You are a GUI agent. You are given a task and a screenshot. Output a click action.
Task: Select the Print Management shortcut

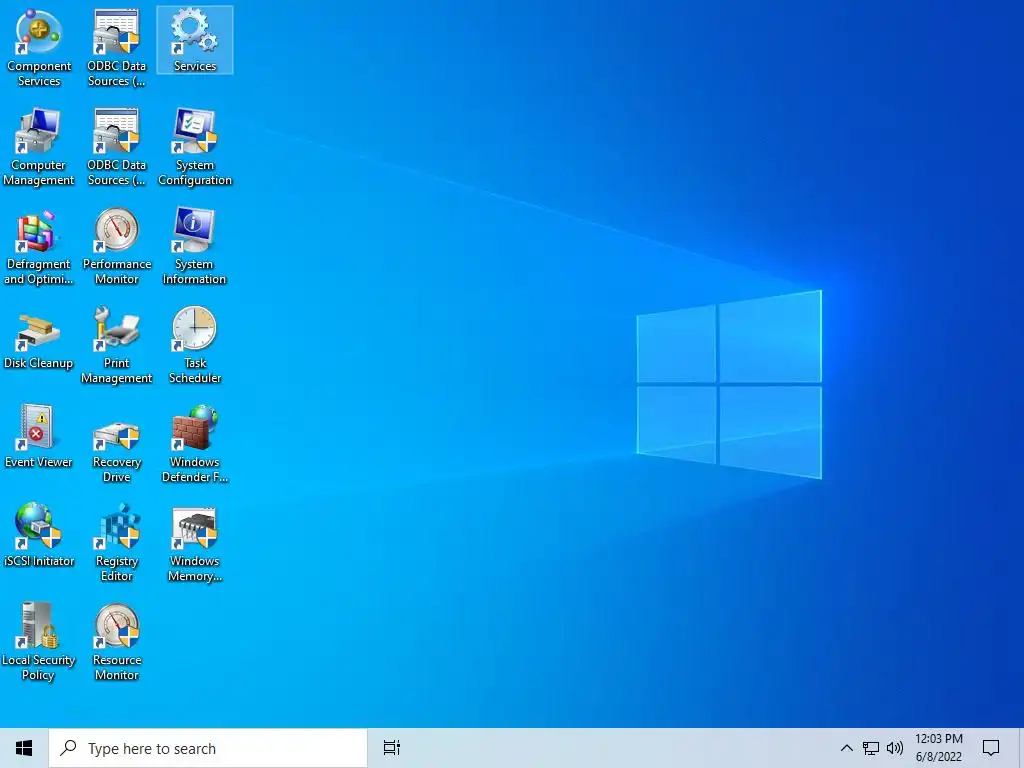(116, 346)
